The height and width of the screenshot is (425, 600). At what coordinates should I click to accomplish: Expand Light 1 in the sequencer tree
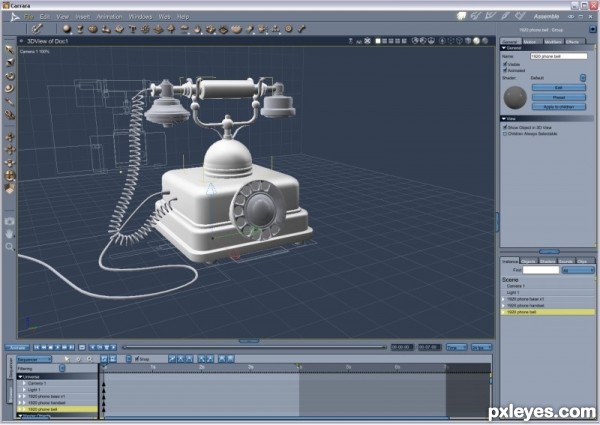24,389
